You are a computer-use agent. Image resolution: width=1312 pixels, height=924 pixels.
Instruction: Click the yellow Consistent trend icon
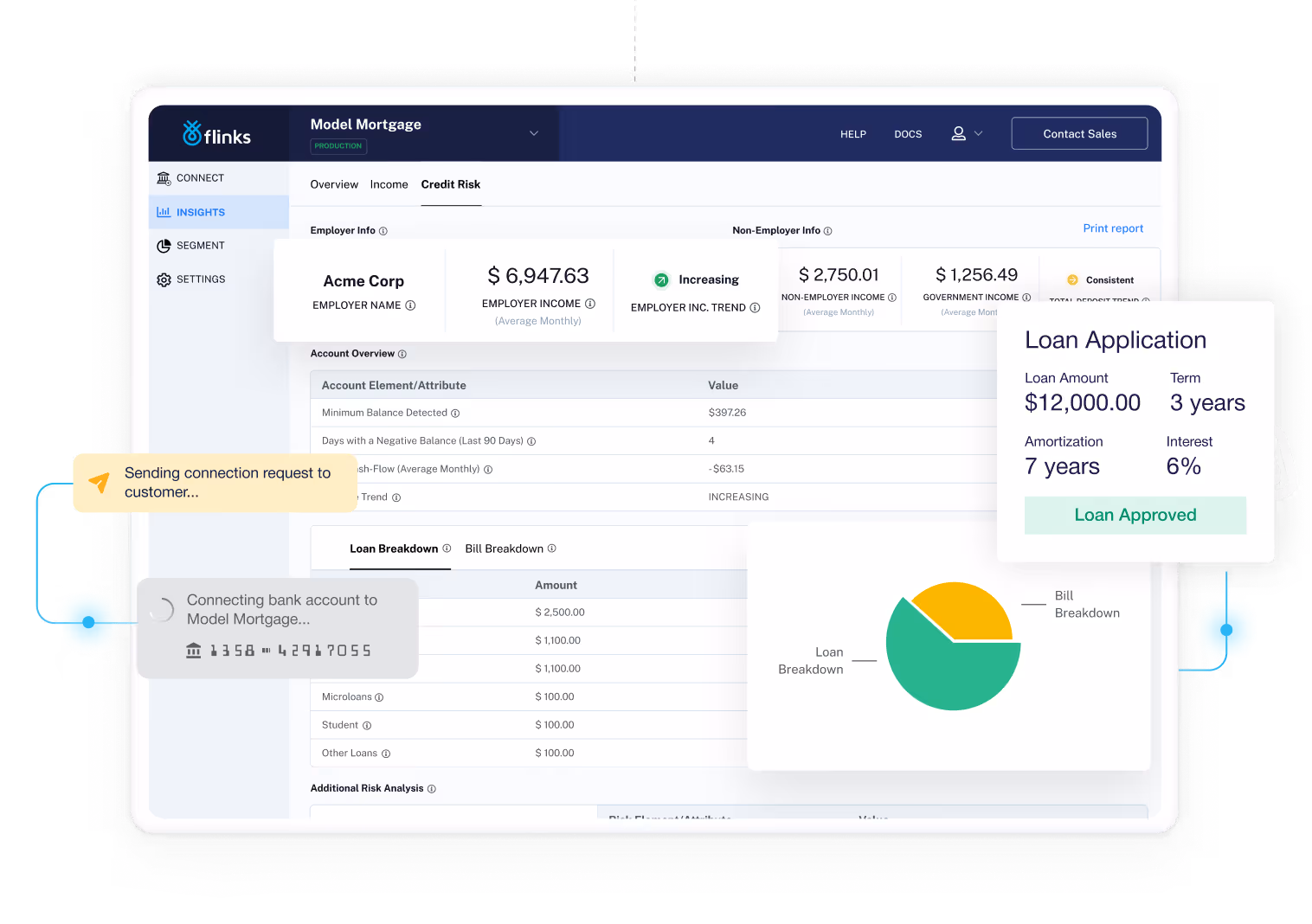[x=1072, y=280]
